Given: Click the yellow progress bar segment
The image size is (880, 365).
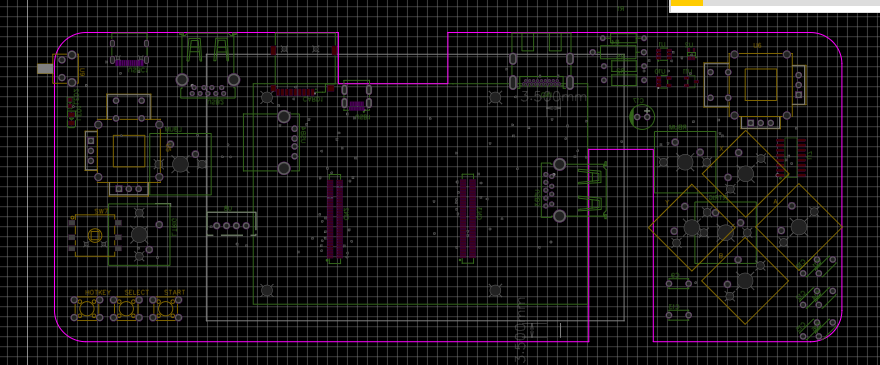Looking at the screenshot, I should click(687, 3).
